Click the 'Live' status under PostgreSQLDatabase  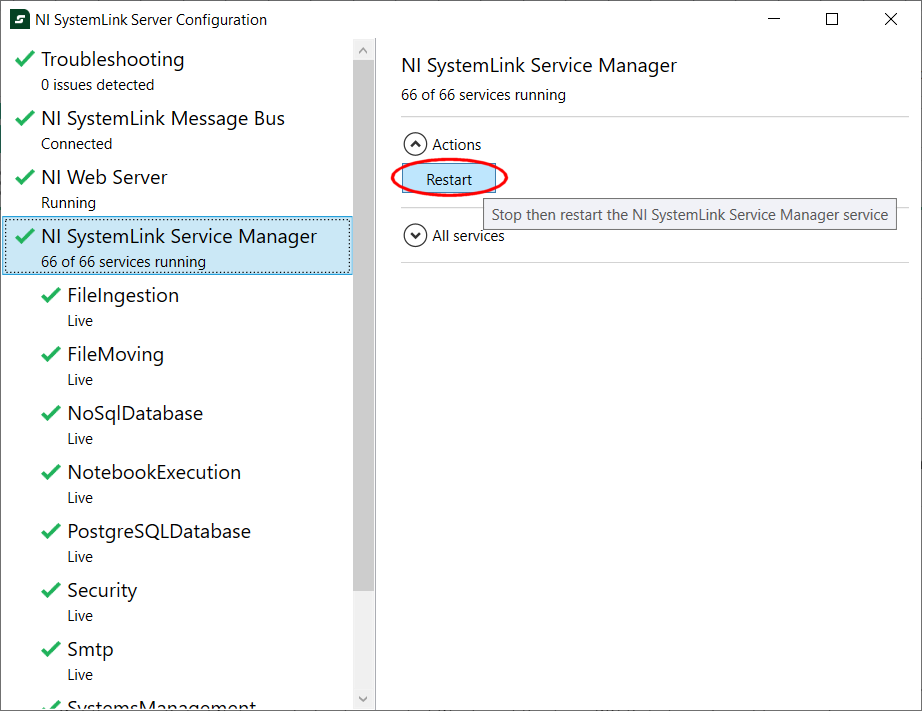pyautogui.click(x=80, y=556)
